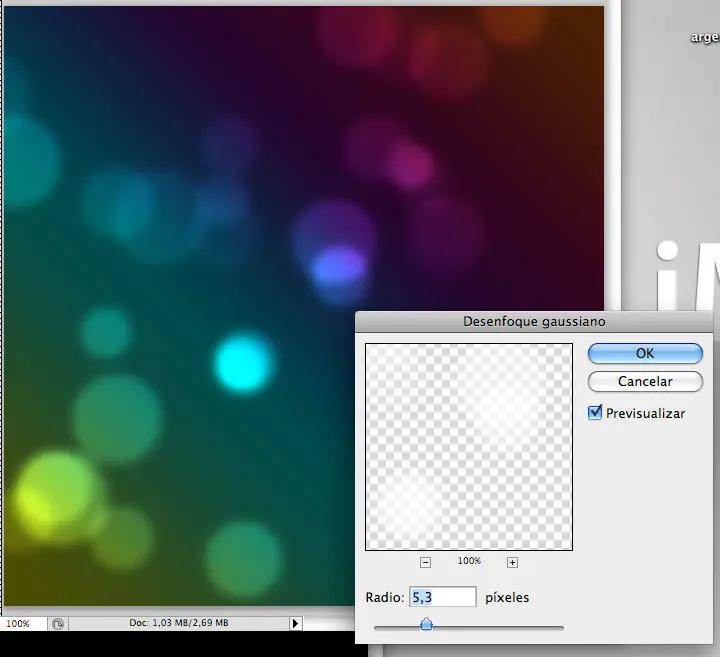This screenshot has height=657, width=720.
Task: Click the bright cyan bokeh circle on canvas
Action: click(x=245, y=362)
